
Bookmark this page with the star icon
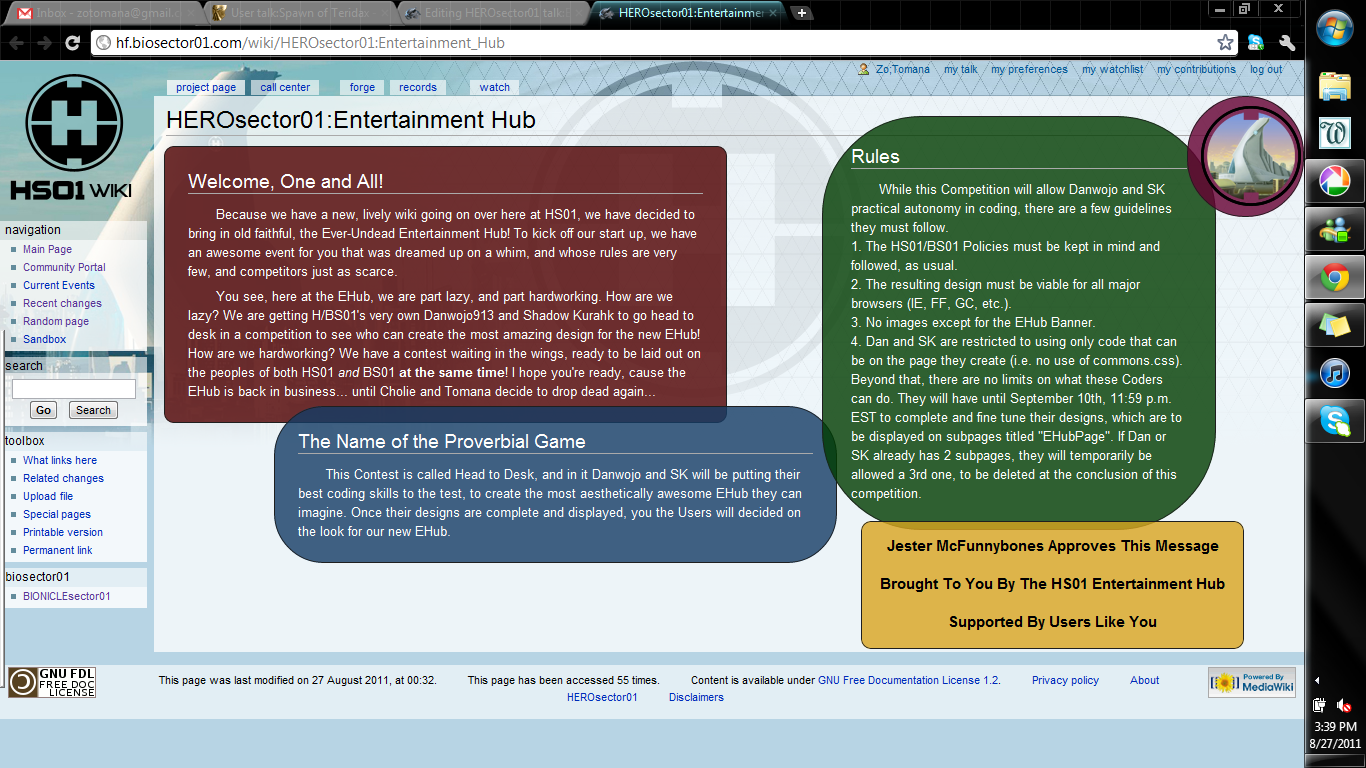click(x=1225, y=43)
